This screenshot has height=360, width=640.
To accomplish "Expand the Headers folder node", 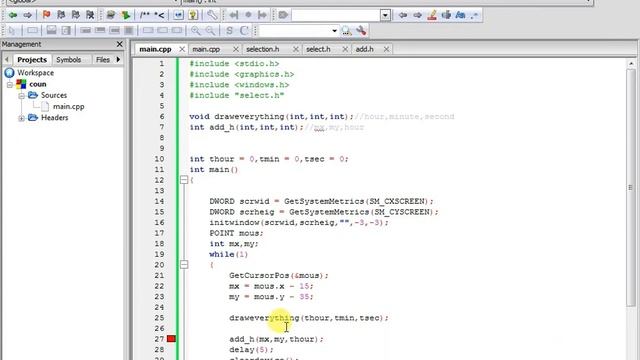I will [22, 118].
